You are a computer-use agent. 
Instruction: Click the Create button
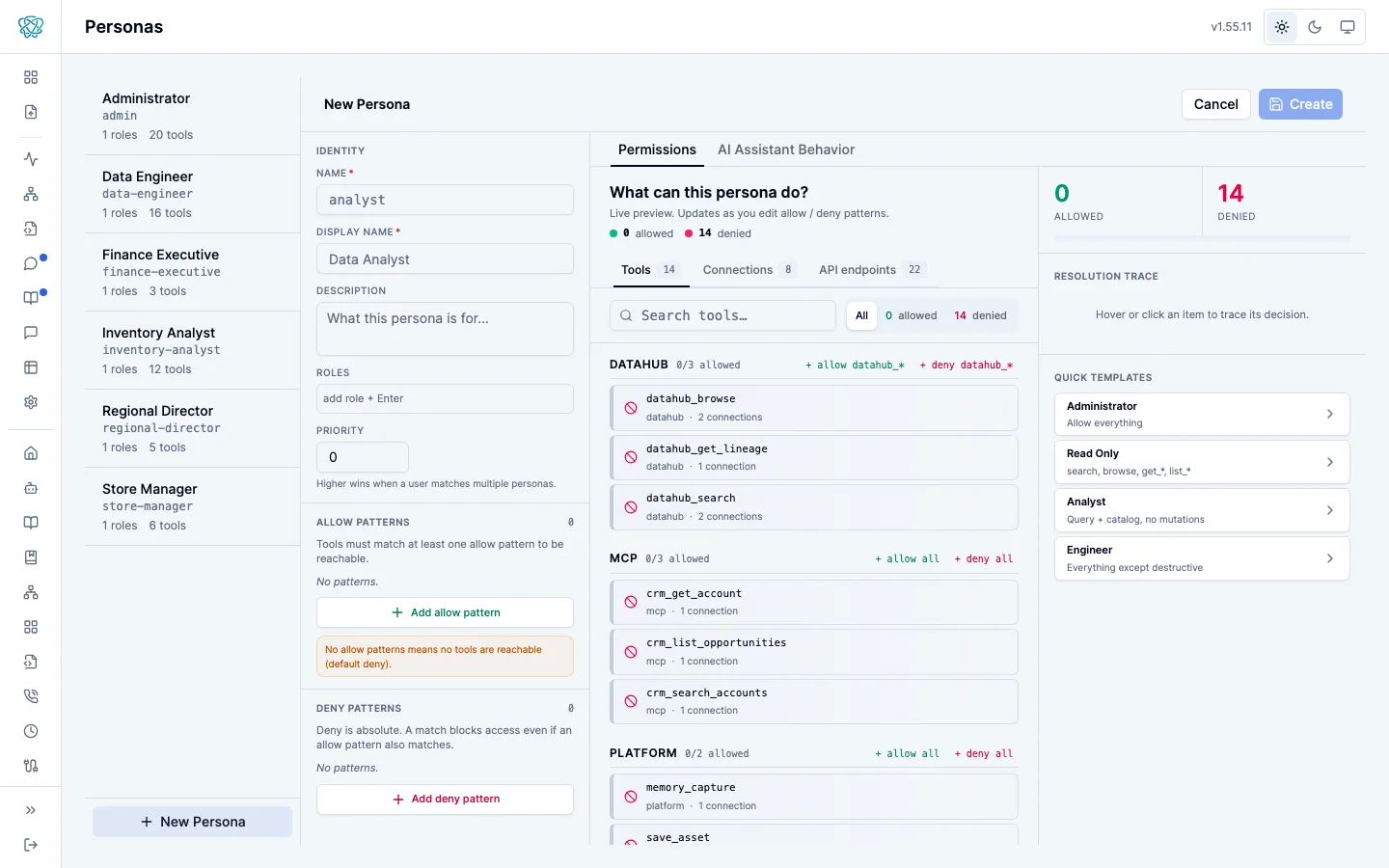1300,104
